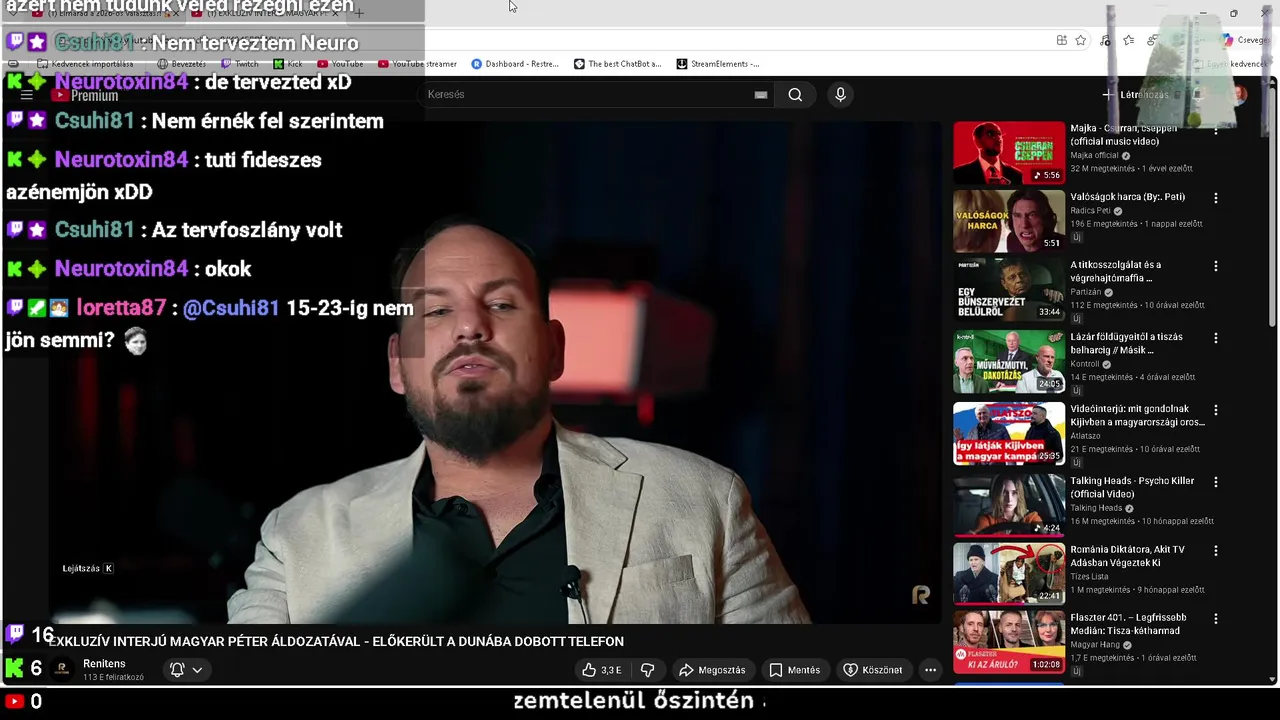Dislike the video with thumbs-down icon
1280x720 pixels.
click(647, 670)
